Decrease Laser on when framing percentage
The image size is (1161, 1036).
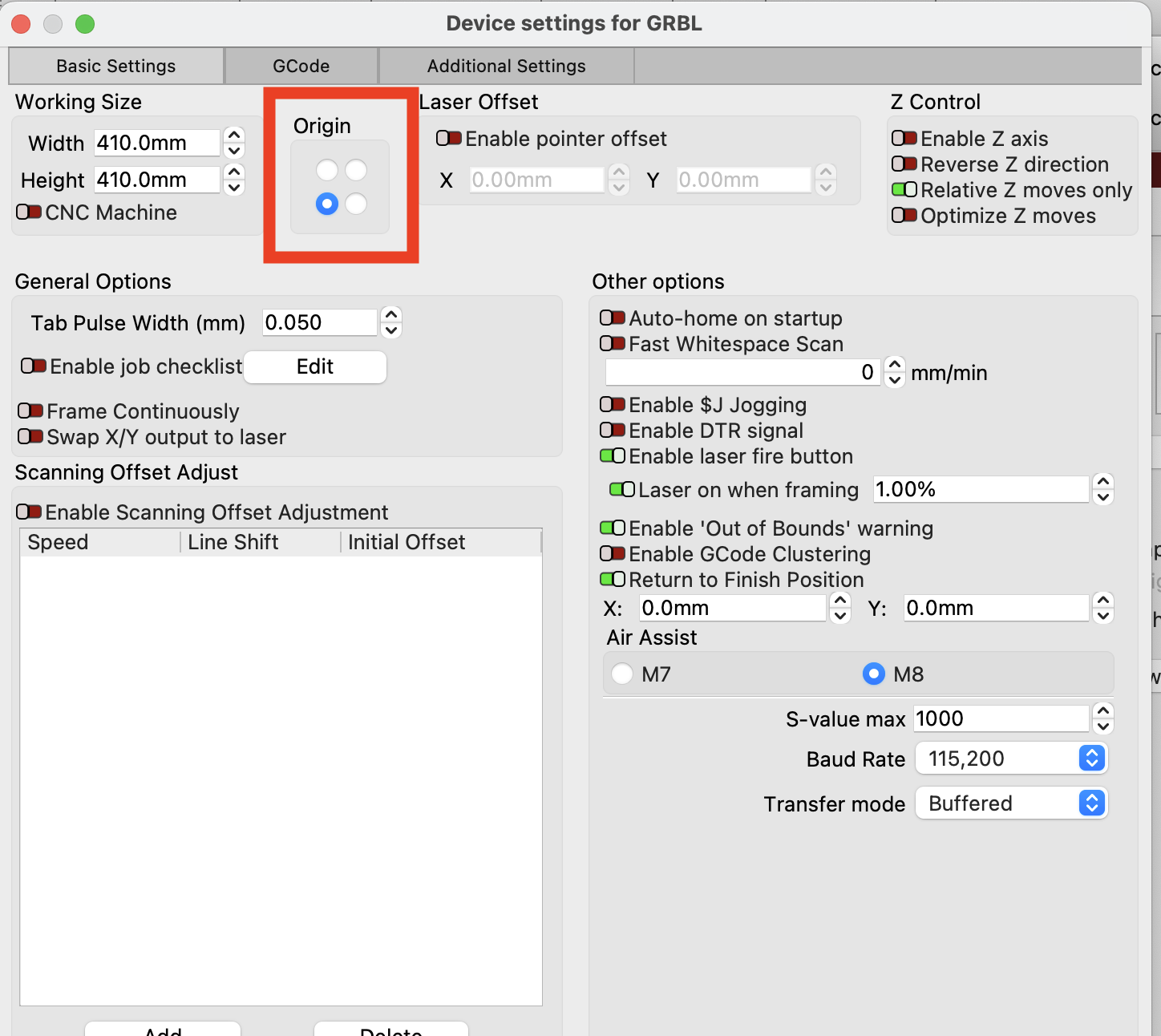tap(1103, 497)
